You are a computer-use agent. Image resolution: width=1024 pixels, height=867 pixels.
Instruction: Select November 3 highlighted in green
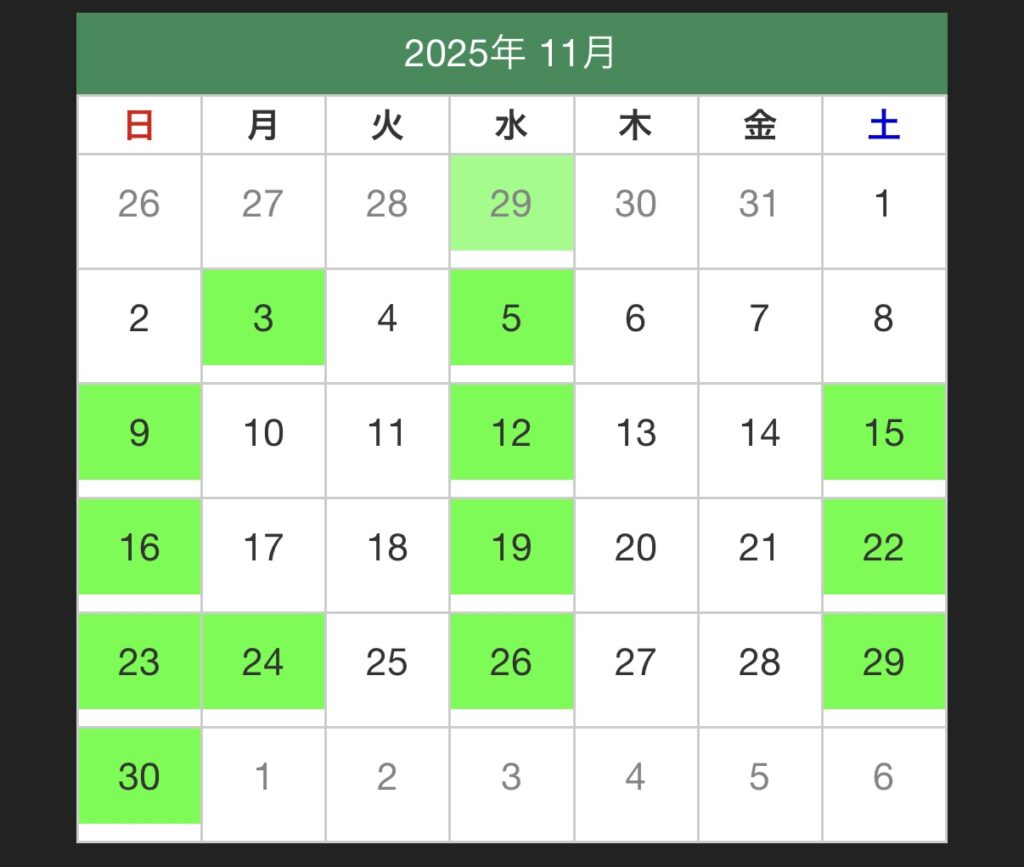pos(263,318)
